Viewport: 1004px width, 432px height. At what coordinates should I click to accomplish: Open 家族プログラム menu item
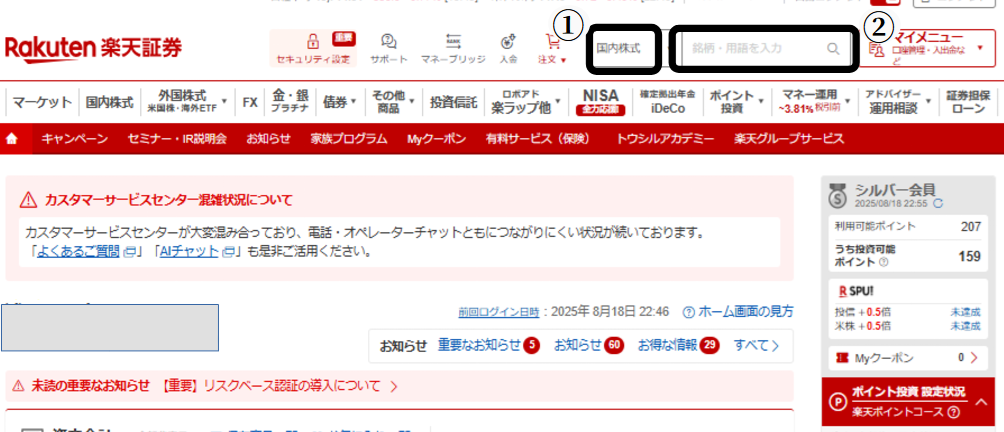pos(349,139)
